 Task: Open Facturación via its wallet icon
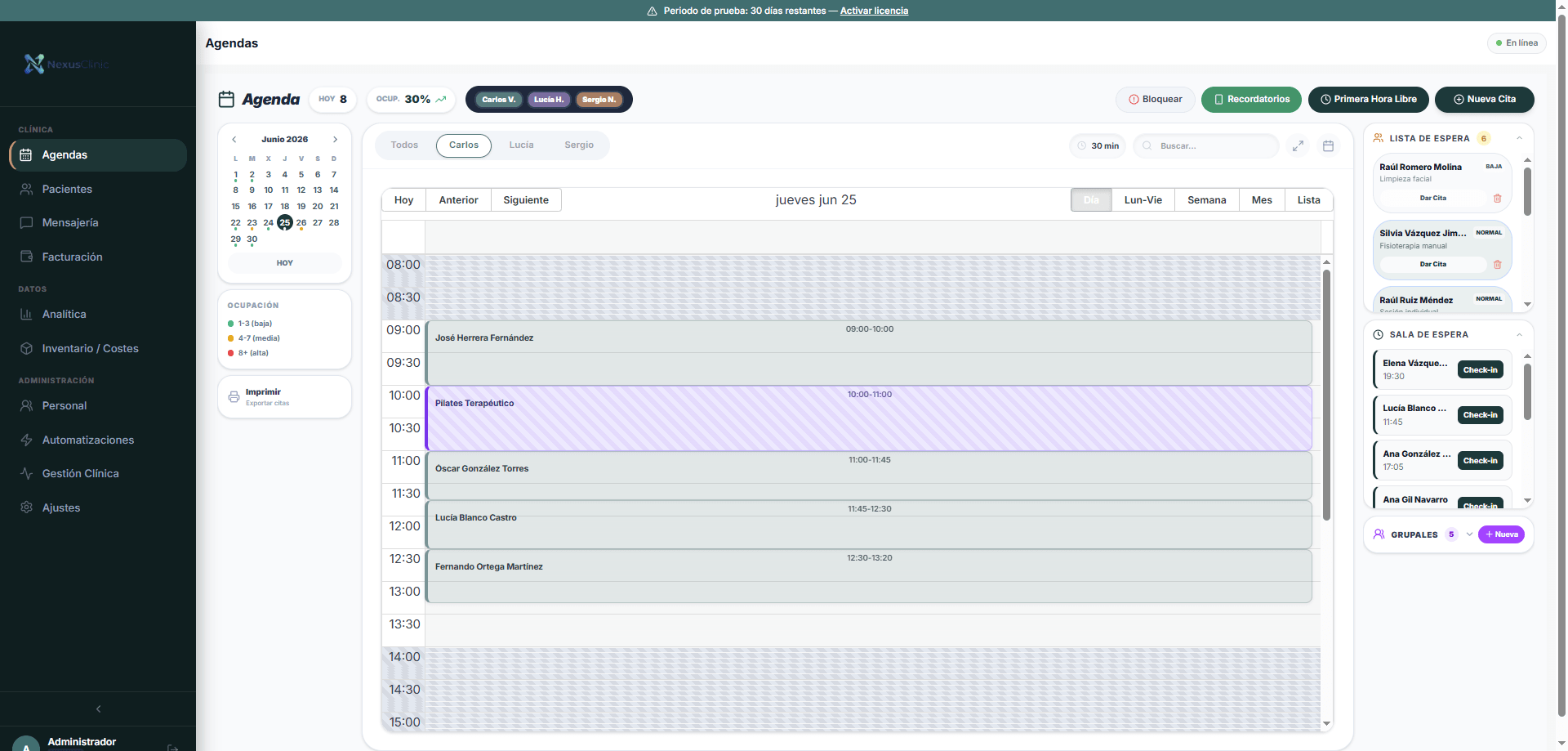26,257
